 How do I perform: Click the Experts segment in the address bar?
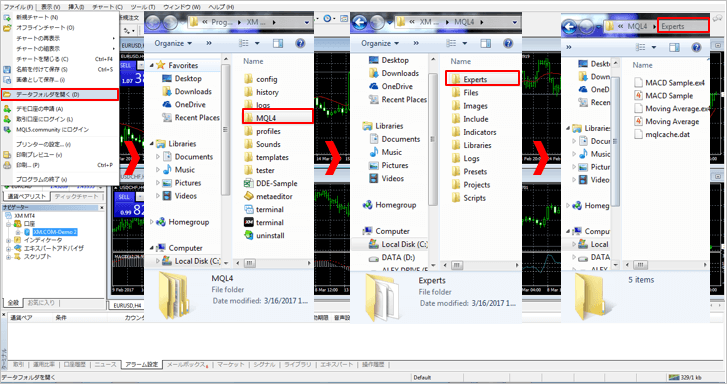(x=683, y=26)
